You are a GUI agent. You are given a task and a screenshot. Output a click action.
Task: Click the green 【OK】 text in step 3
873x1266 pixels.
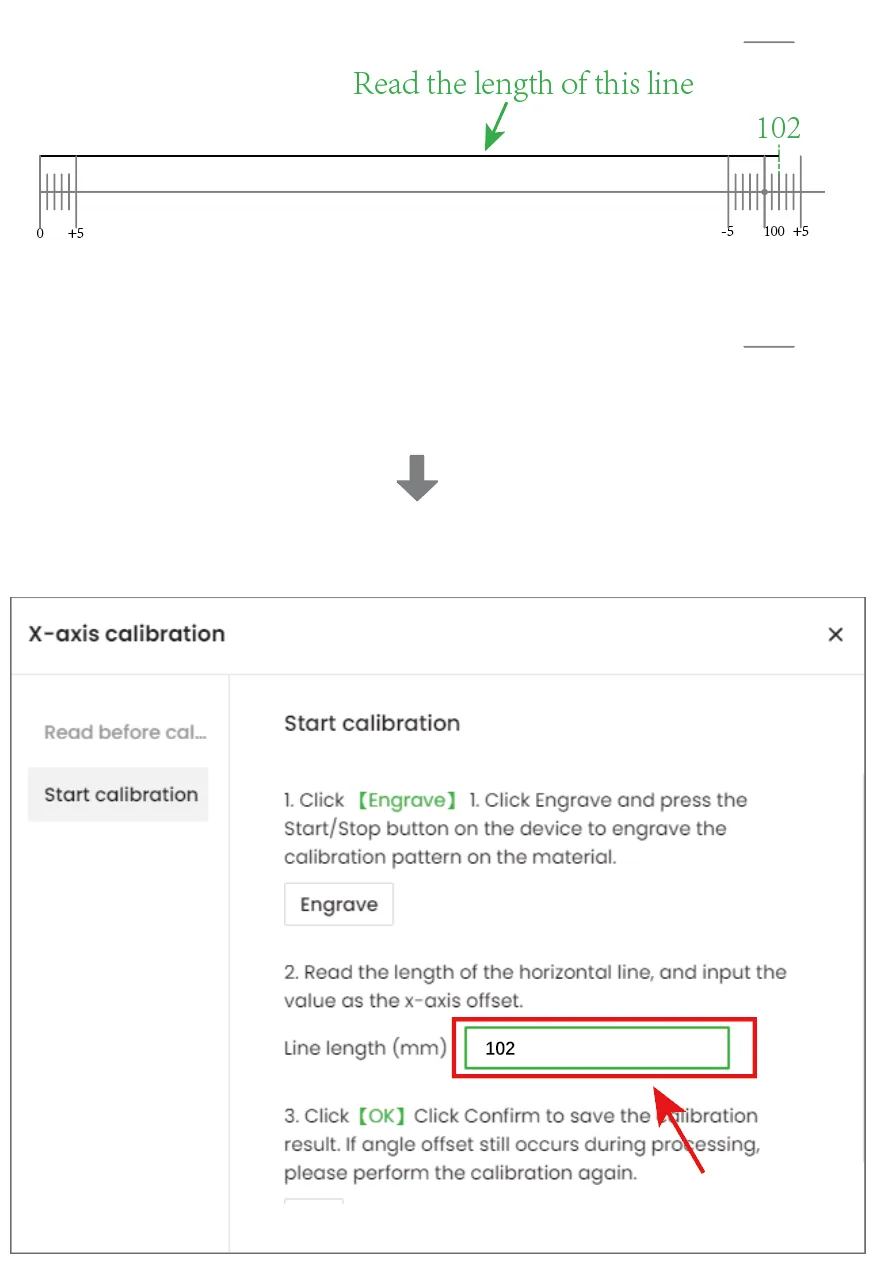point(381,1115)
